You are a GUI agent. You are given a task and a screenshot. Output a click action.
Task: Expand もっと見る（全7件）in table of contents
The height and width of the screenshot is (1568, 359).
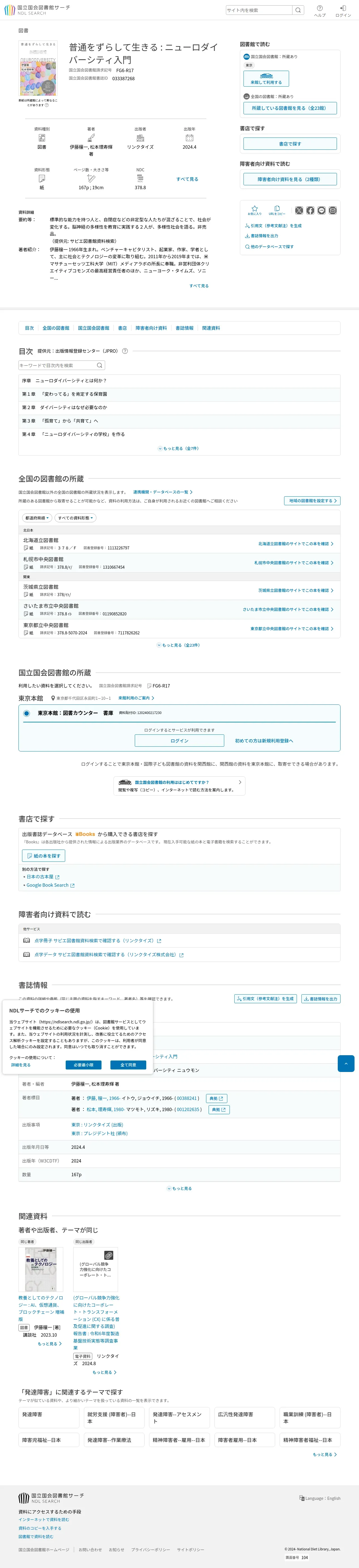pos(179,449)
